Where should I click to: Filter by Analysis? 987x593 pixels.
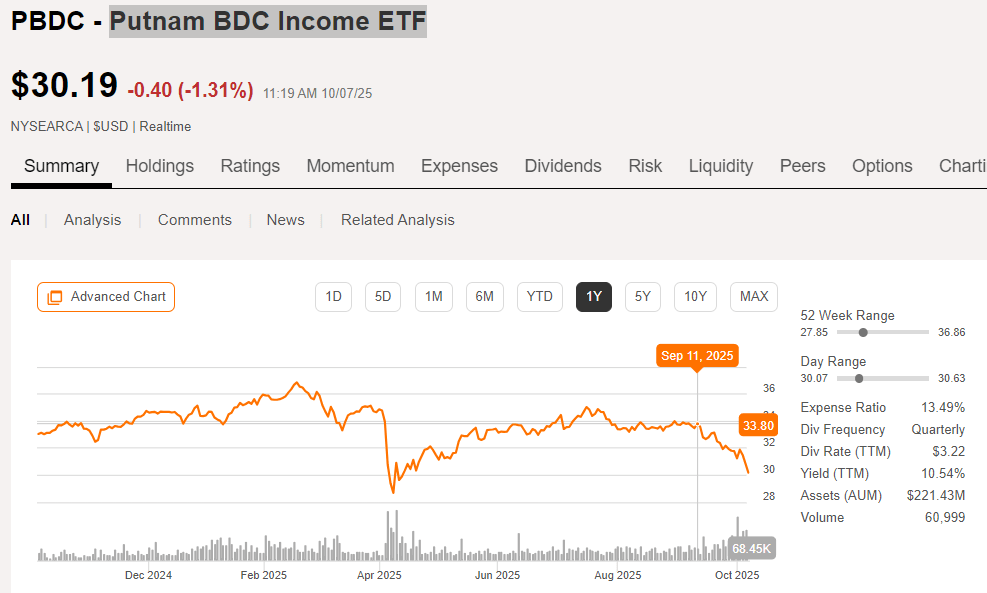pyautogui.click(x=92, y=220)
